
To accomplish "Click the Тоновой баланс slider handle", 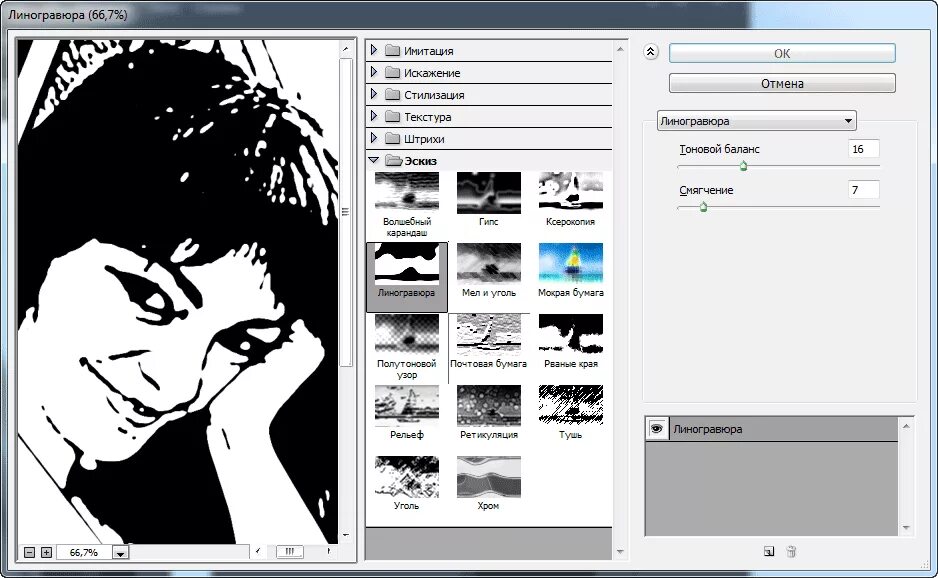I will 743,166.
